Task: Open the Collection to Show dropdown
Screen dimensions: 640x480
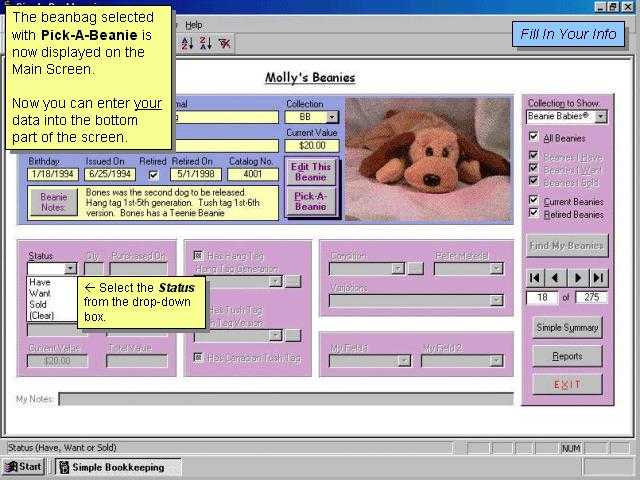Action: (x=600, y=117)
